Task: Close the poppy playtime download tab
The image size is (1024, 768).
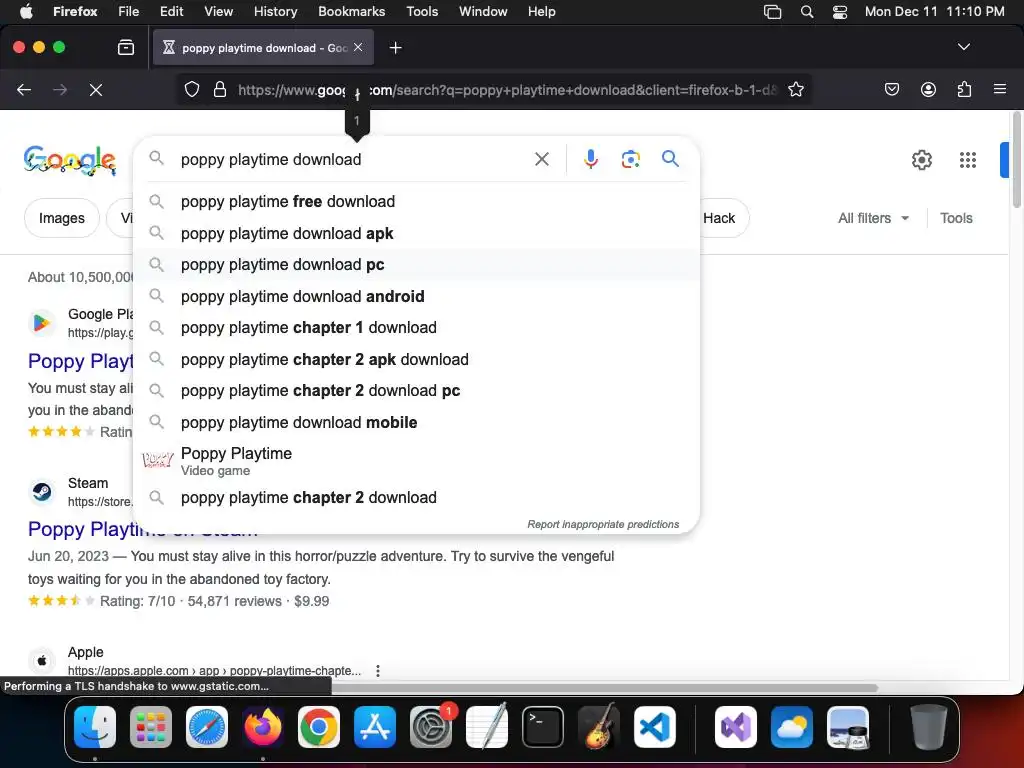Action: pyautogui.click(x=358, y=47)
